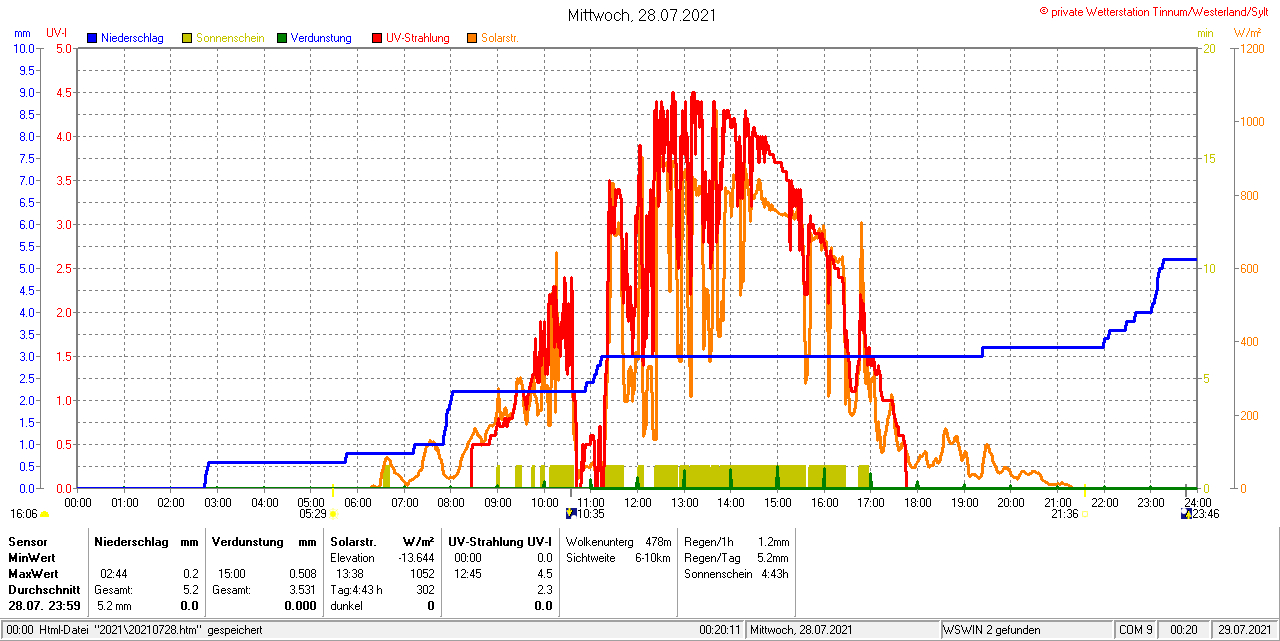Click the Niederschlag column header in table
Image resolution: width=1280 pixels, height=641 pixels.
[130, 541]
